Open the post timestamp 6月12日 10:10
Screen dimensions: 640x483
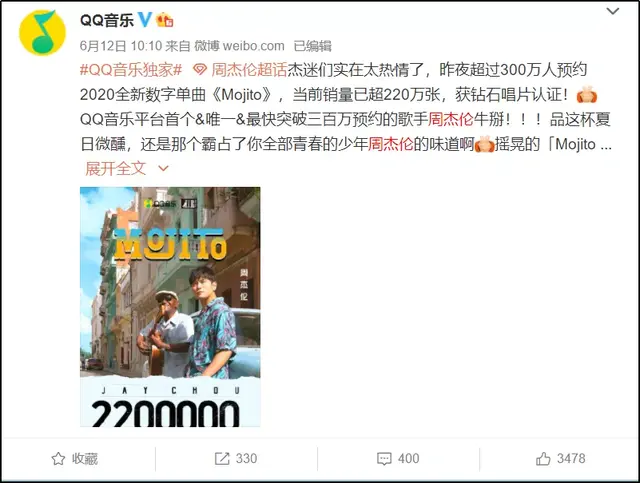pyautogui.click(x=121, y=46)
